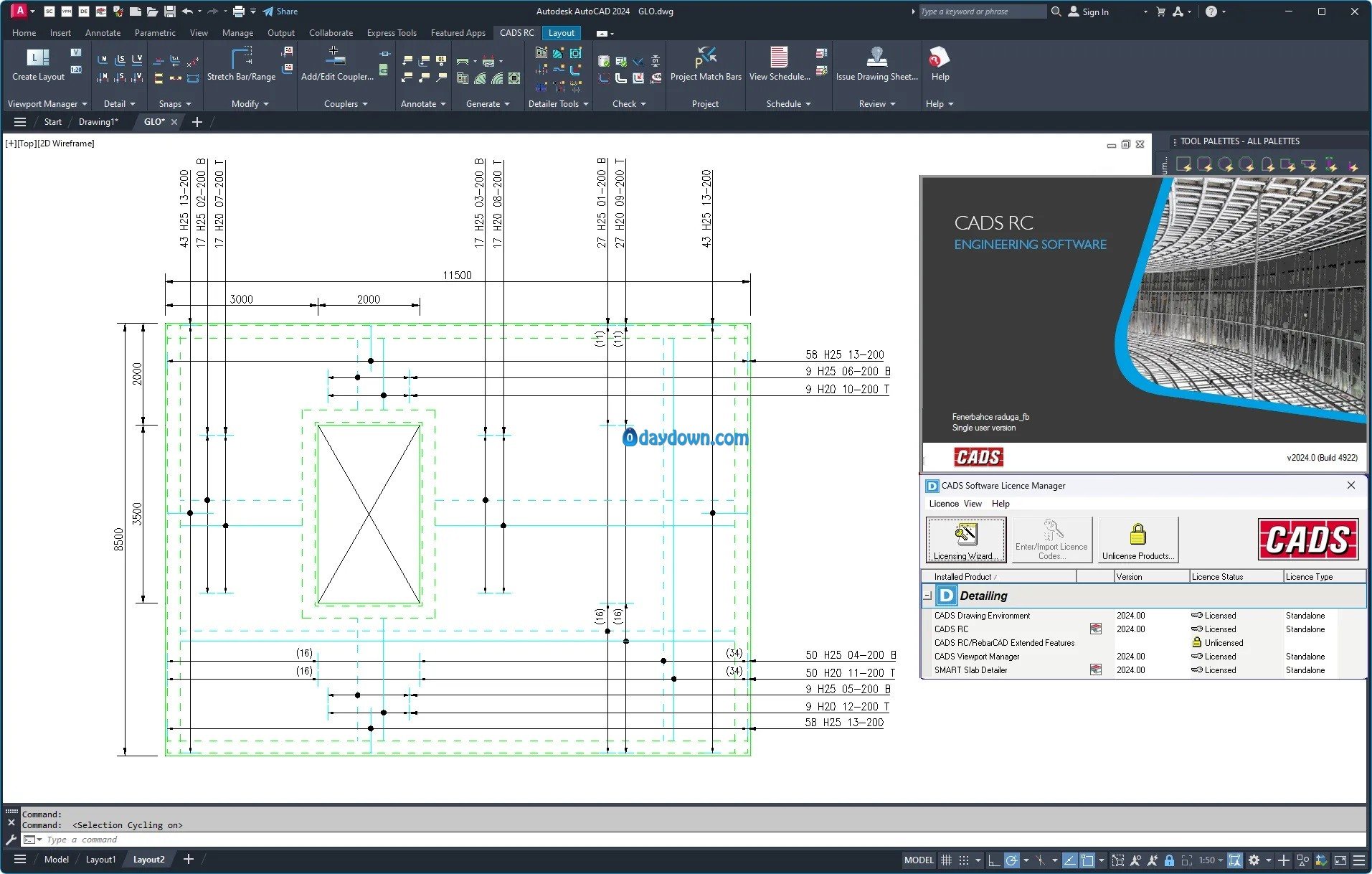The height and width of the screenshot is (874, 1372).
Task: Collapse the Detailing group in Licence Manager
Action: [x=927, y=596]
